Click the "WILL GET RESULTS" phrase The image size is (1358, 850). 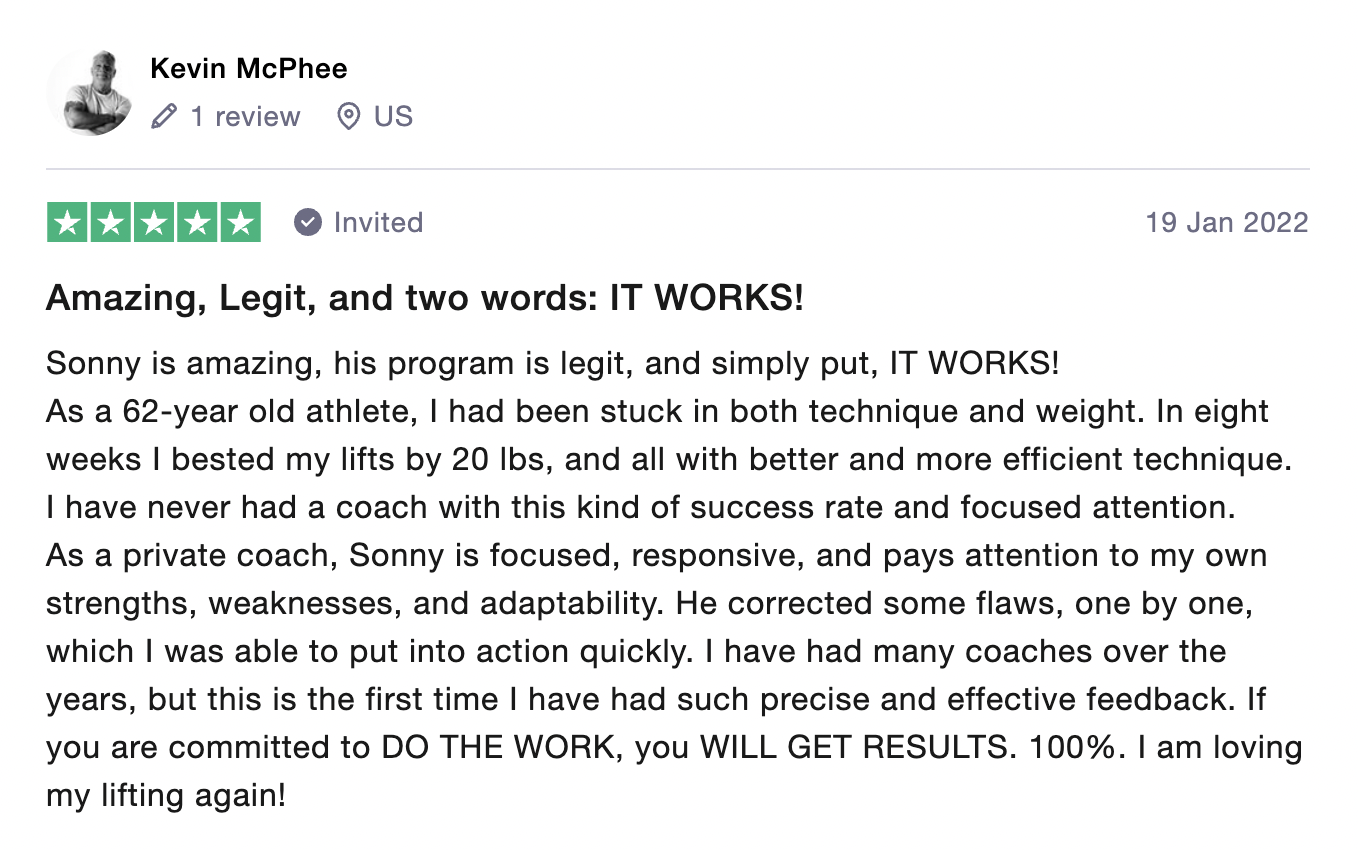coord(849,747)
